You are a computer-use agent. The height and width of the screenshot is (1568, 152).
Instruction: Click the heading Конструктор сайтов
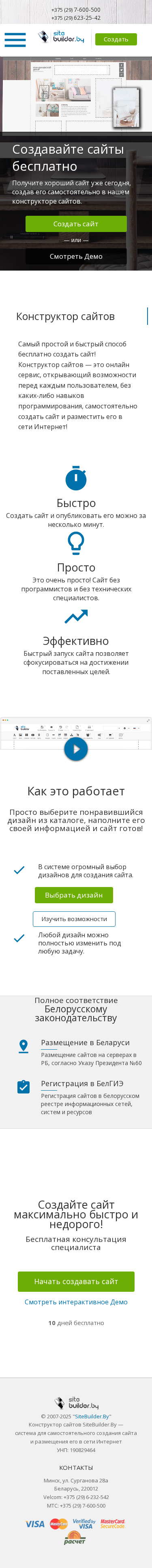pyautogui.click(x=65, y=316)
